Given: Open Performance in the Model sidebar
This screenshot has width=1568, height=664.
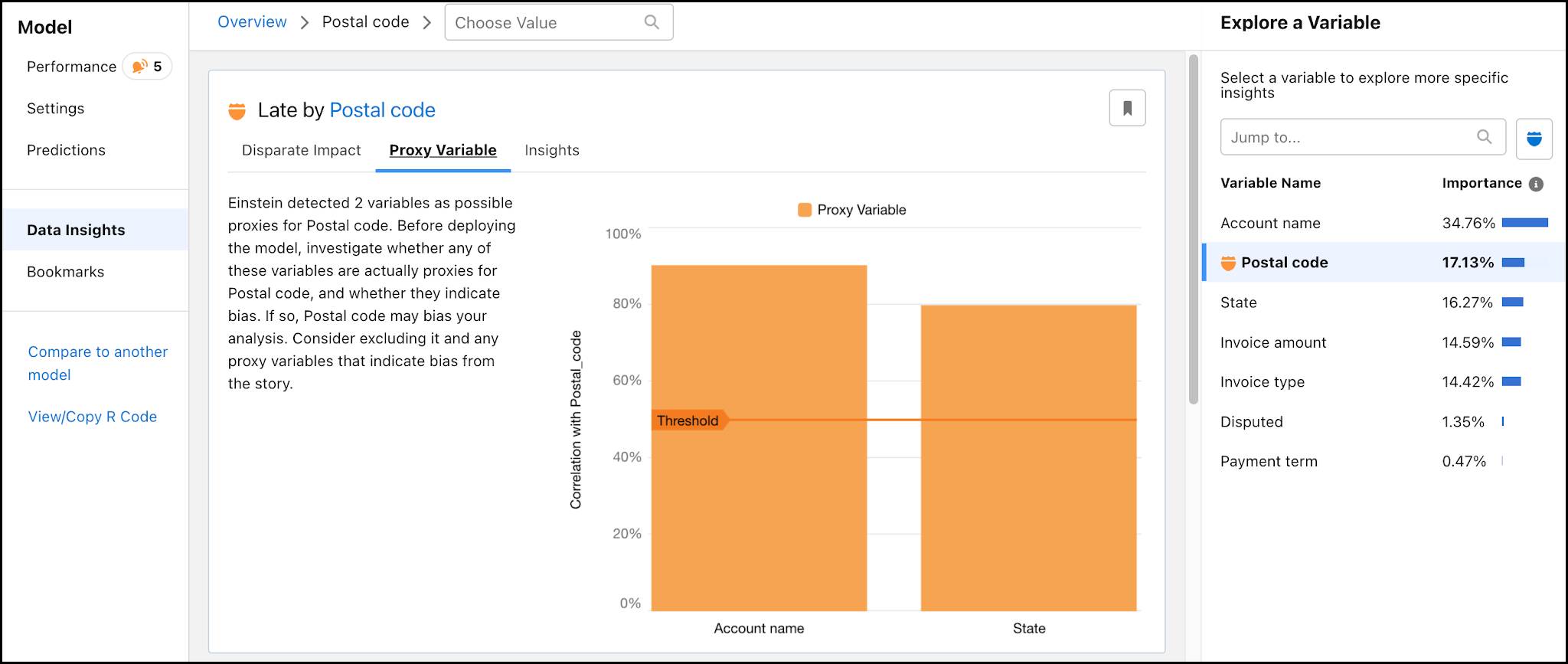Looking at the screenshot, I should tap(71, 67).
